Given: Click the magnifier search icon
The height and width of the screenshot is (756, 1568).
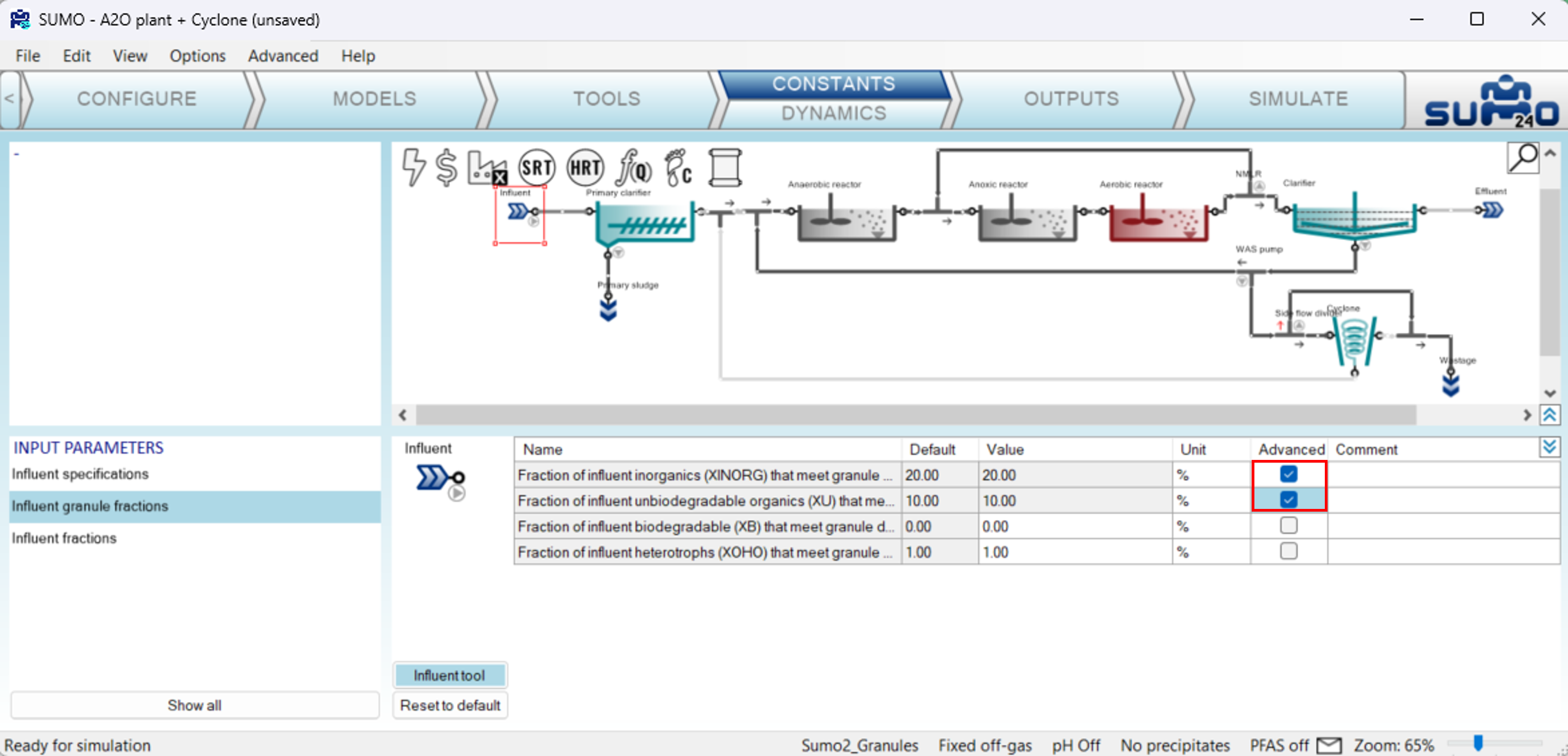Looking at the screenshot, I should 1523,158.
